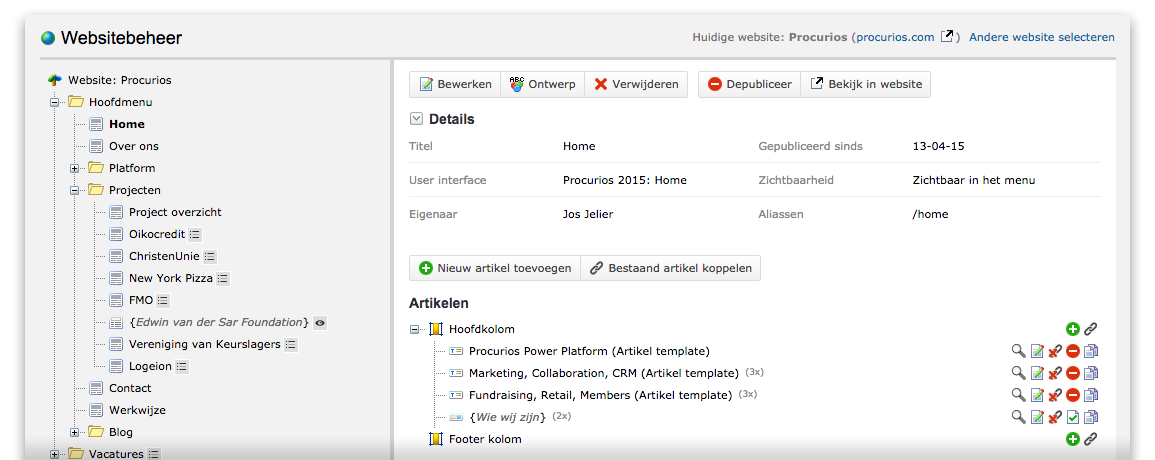1155x460 pixels.
Task: Click list icon next to Oikocredit
Action: click(x=195, y=234)
